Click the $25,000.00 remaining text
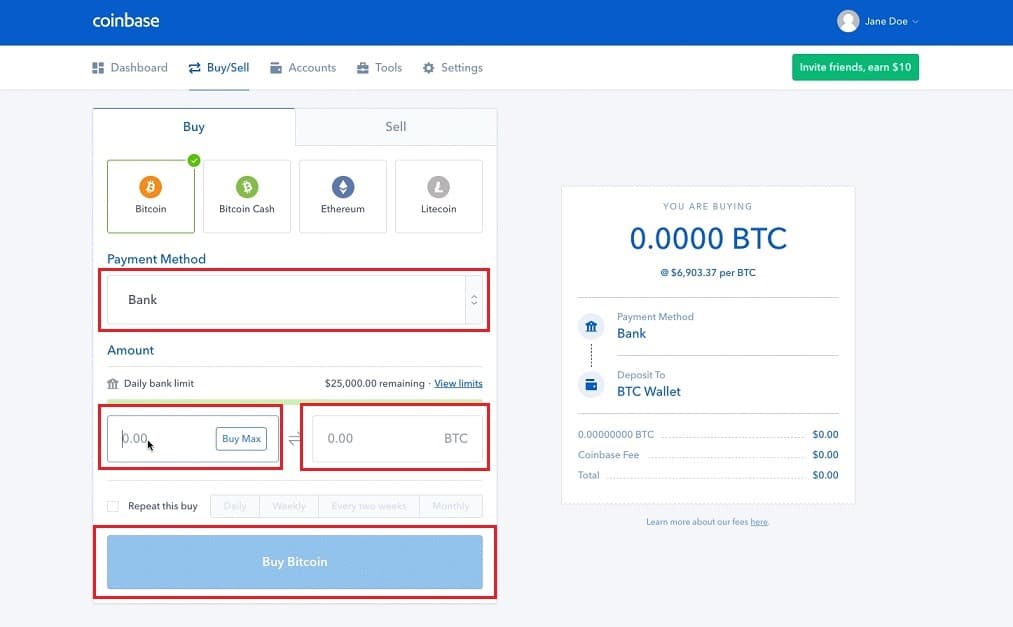The image size is (1013, 627). pos(375,384)
